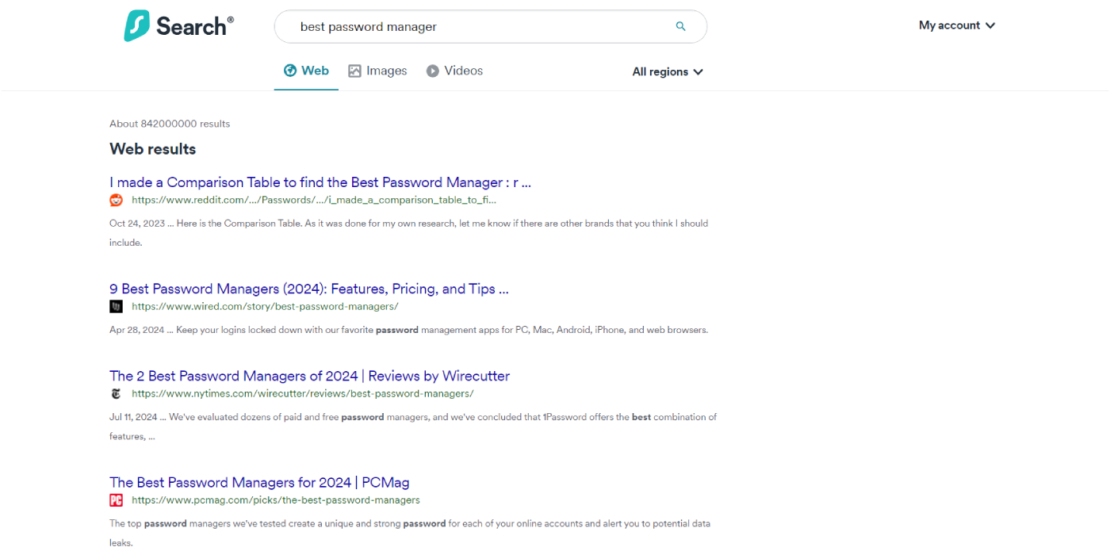
Task: Open the Reddit Comparison Table result title
Action: (x=320, y=182)
